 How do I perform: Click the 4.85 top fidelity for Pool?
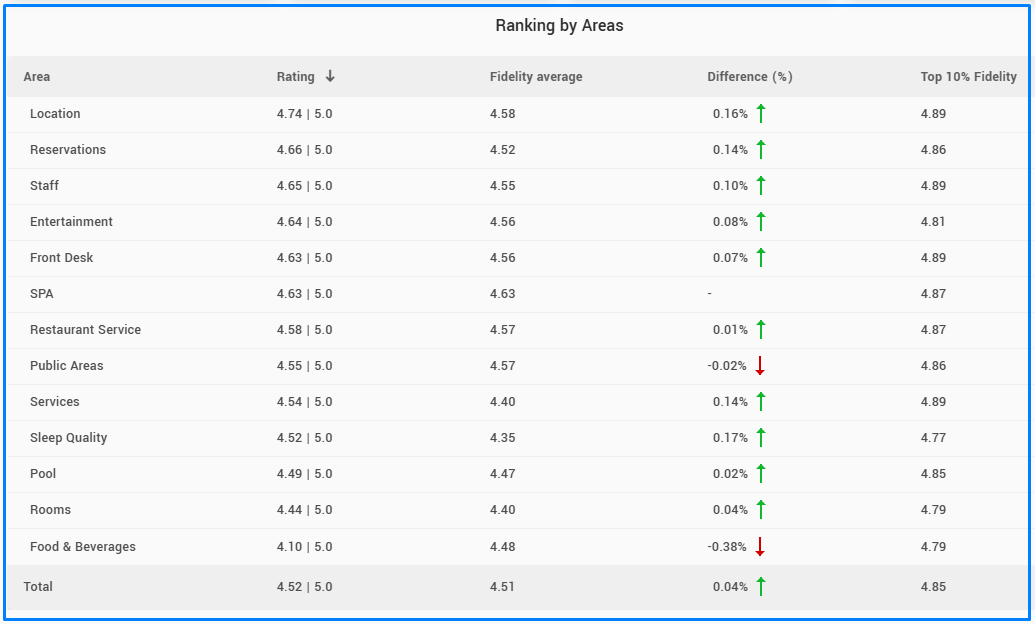click(933, 473)
